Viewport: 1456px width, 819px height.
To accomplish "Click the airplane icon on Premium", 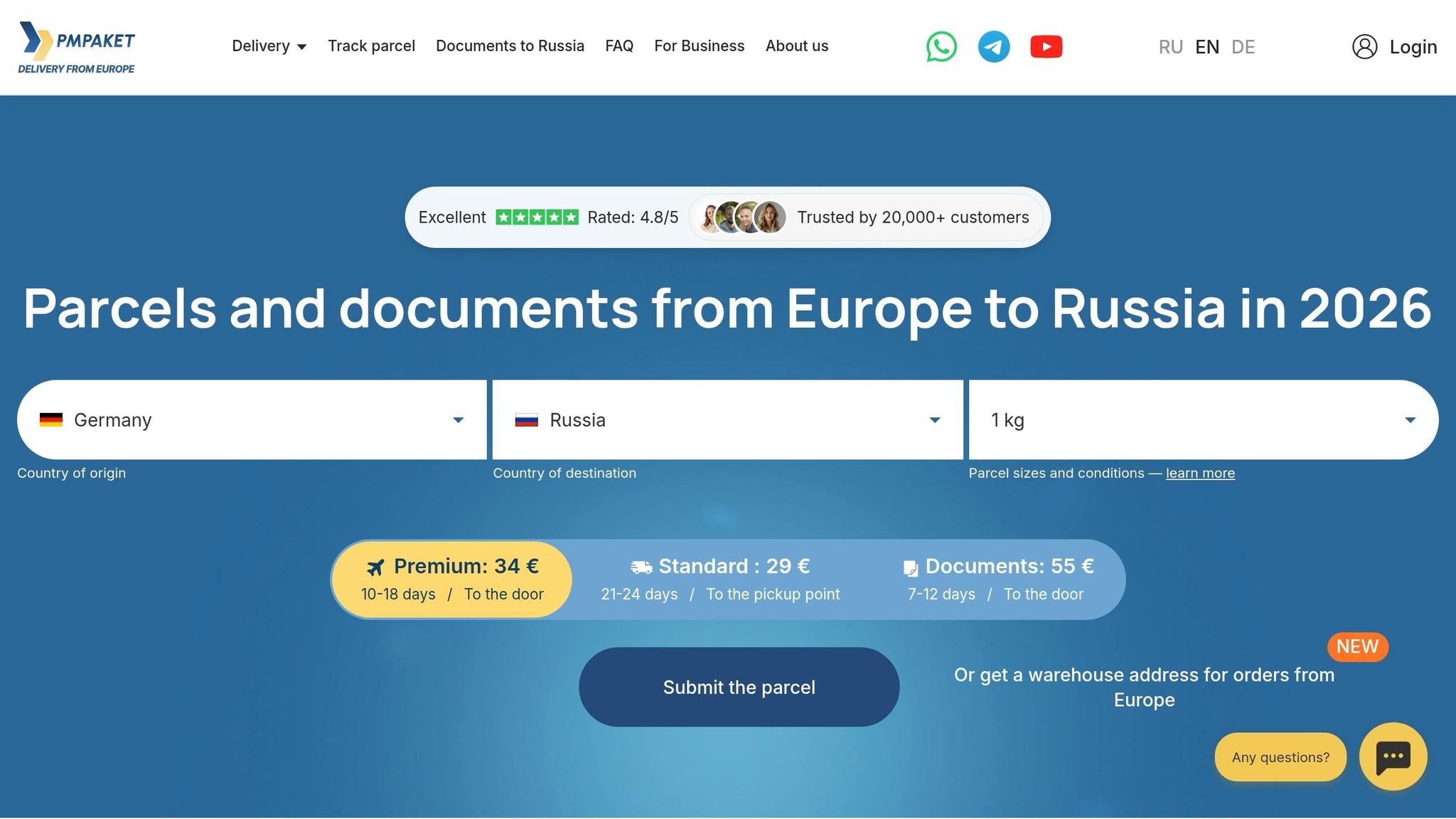I will [375, 567].
